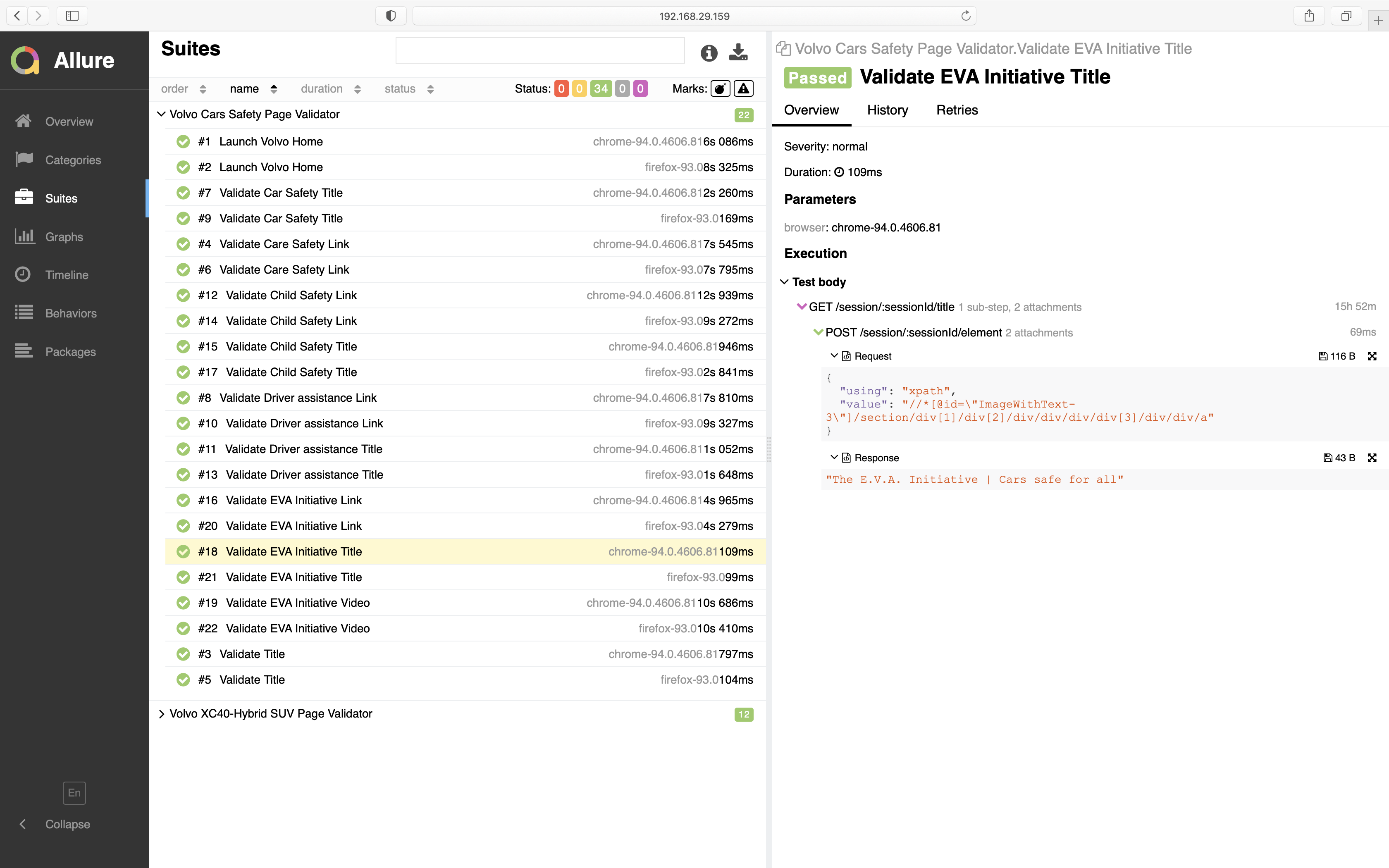This screenshot has height=868, width=1389.
Task: Collapse the POST /session/:sessionId/element step
Action: pyautogui.click(x=819, y=332)
